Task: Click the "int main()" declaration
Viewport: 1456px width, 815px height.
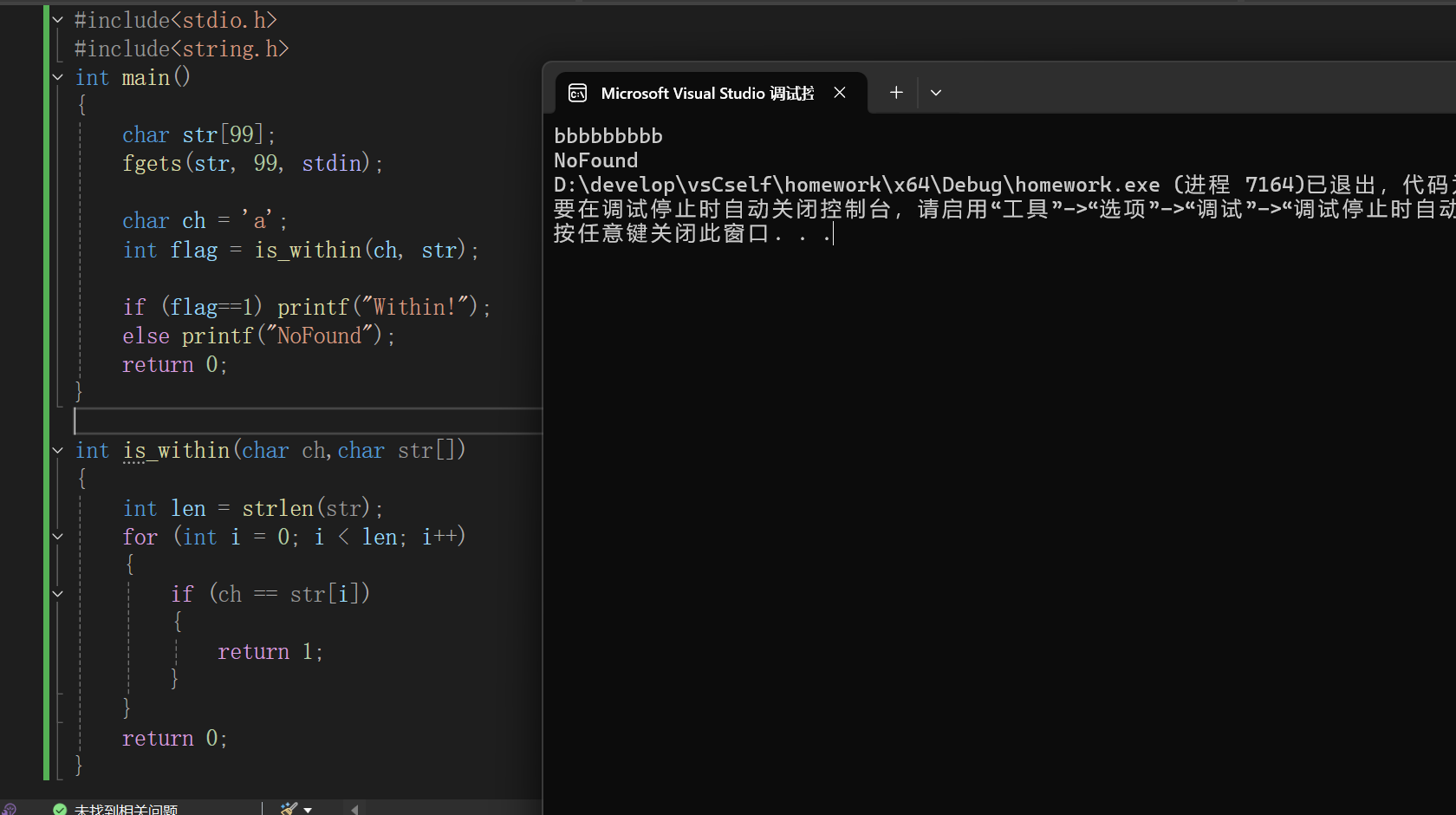Action: (133, 77)
